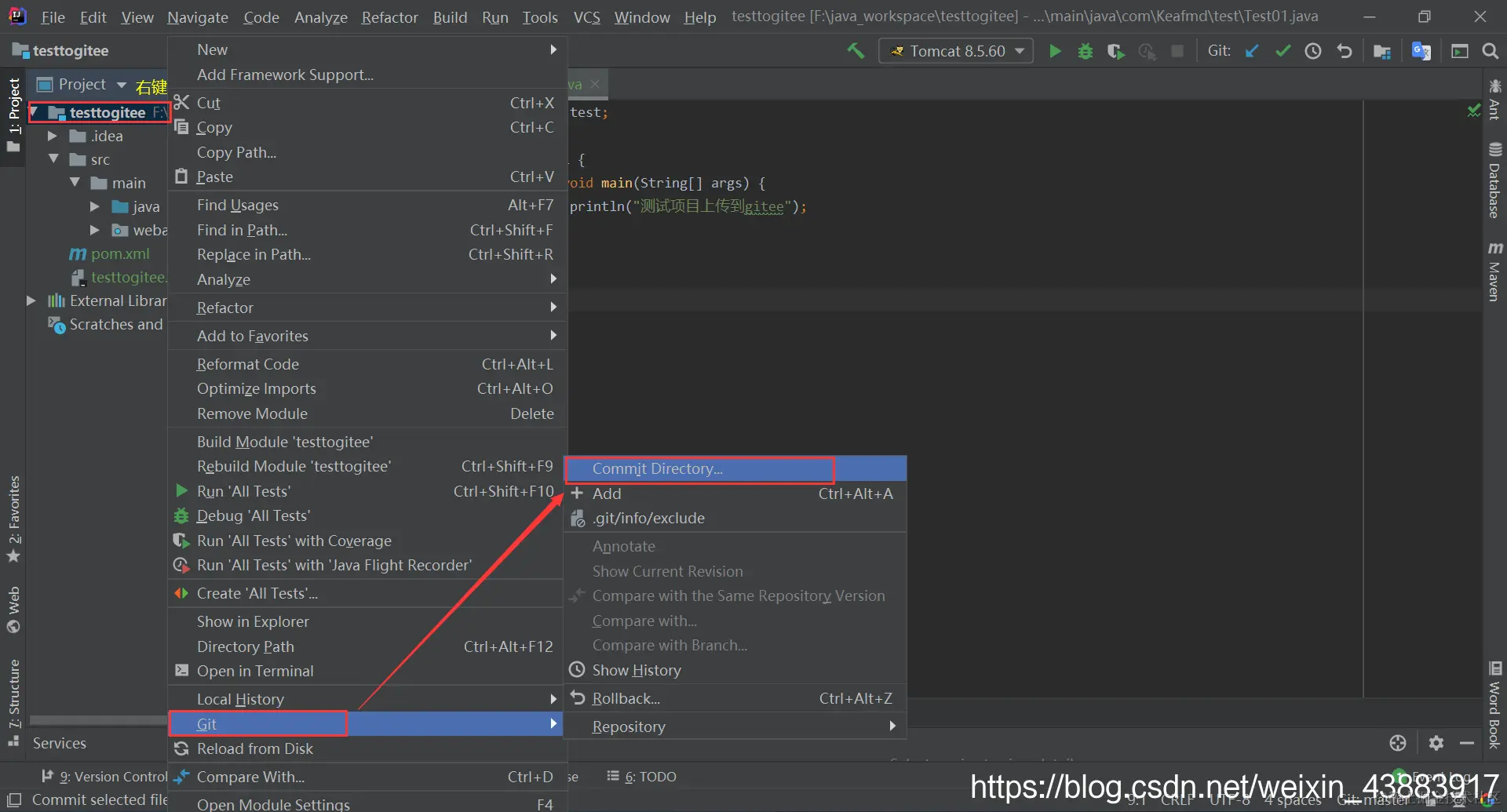Click the Services panel gear settings icon

(1436, 742)
